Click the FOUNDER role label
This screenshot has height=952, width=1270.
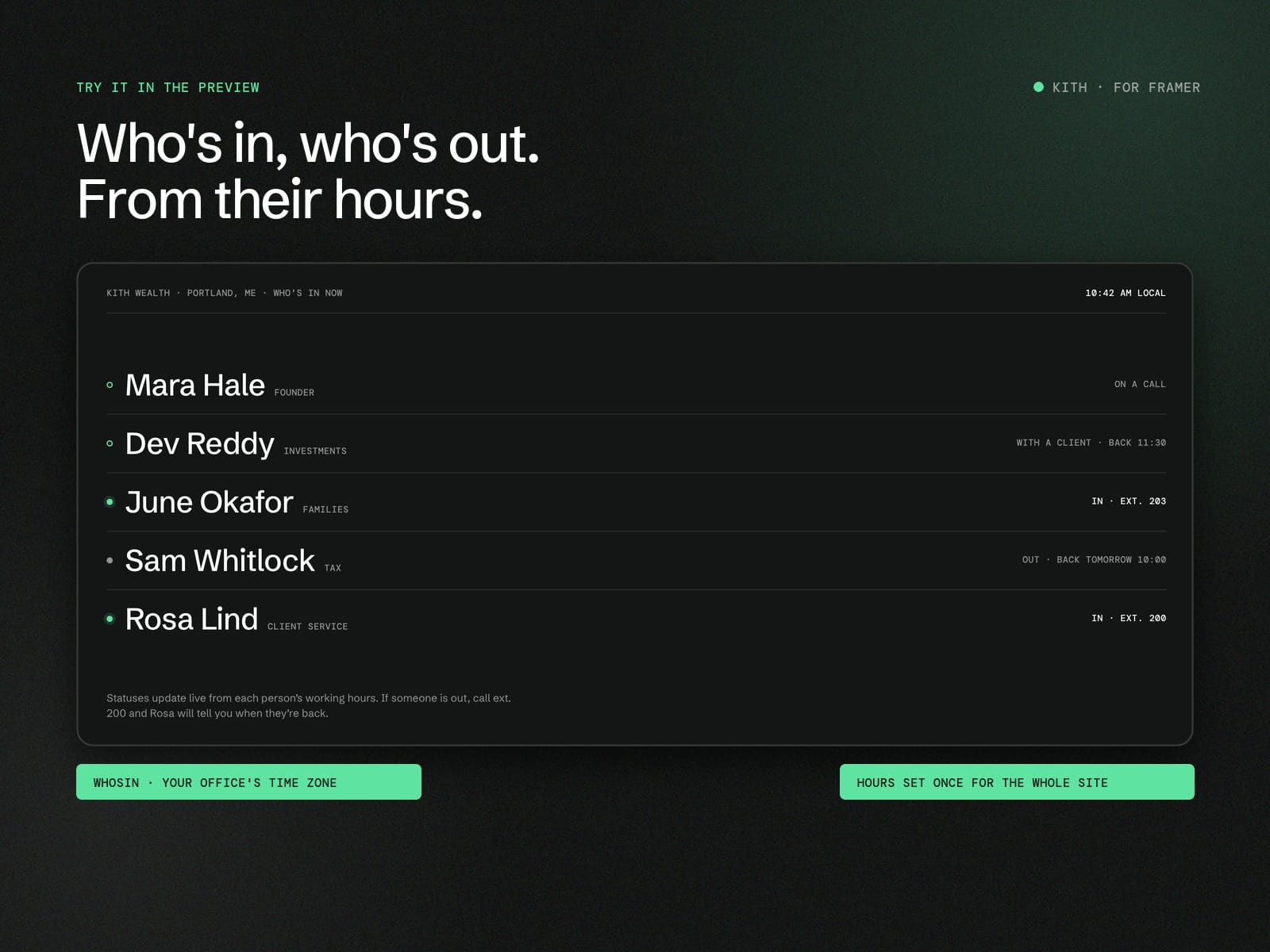[294, 393]
